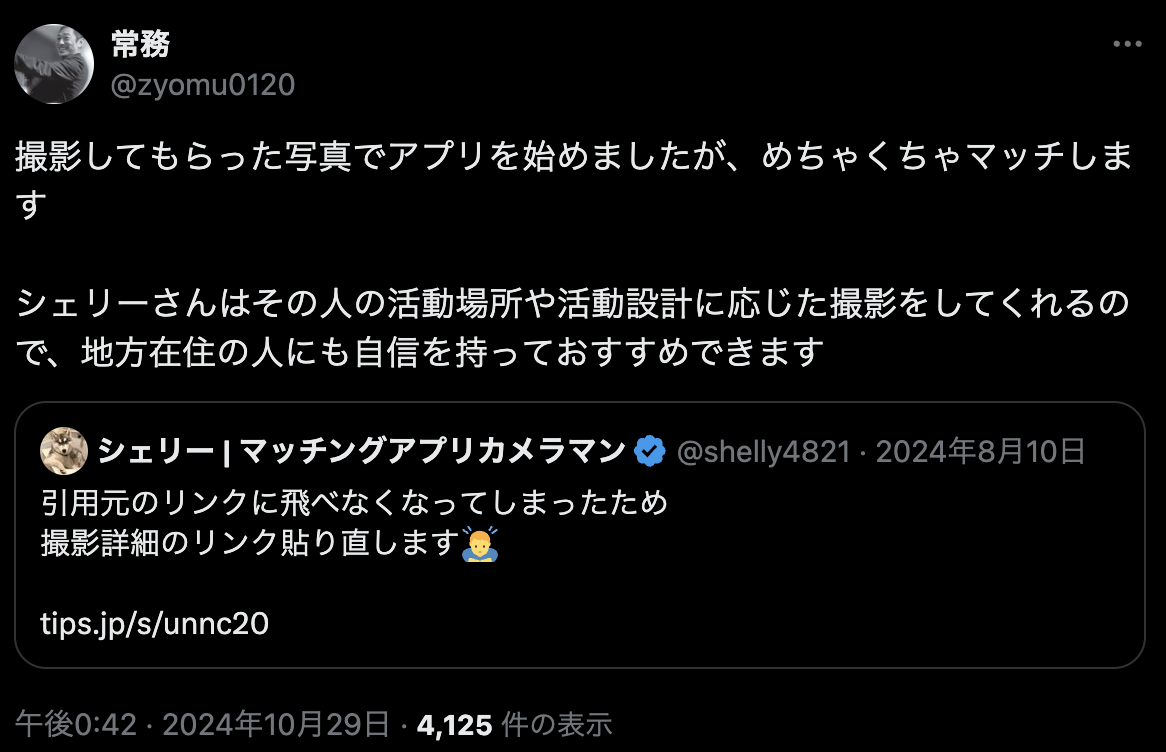Open quoted author name シェリー
1166x752 pixels.
361,451
